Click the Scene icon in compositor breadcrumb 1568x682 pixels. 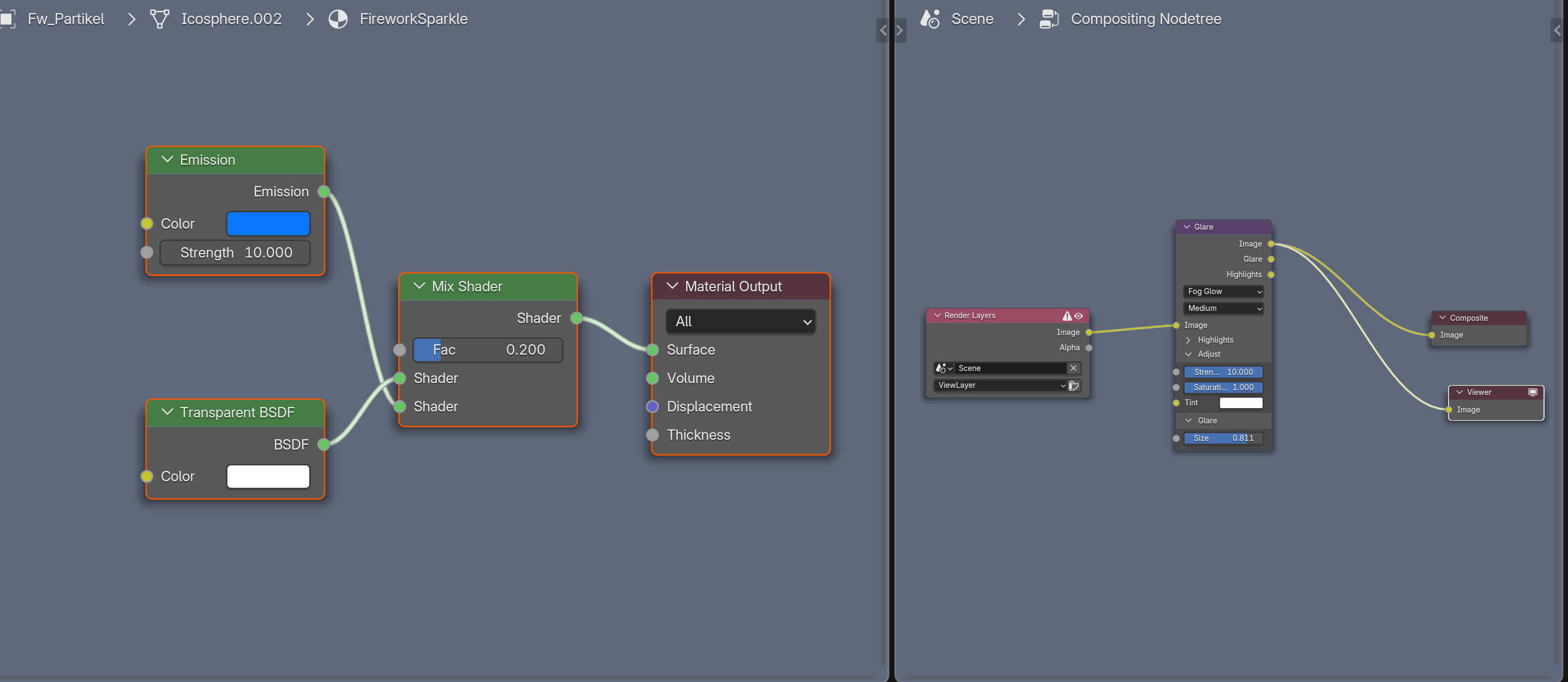tap(930, 19)
